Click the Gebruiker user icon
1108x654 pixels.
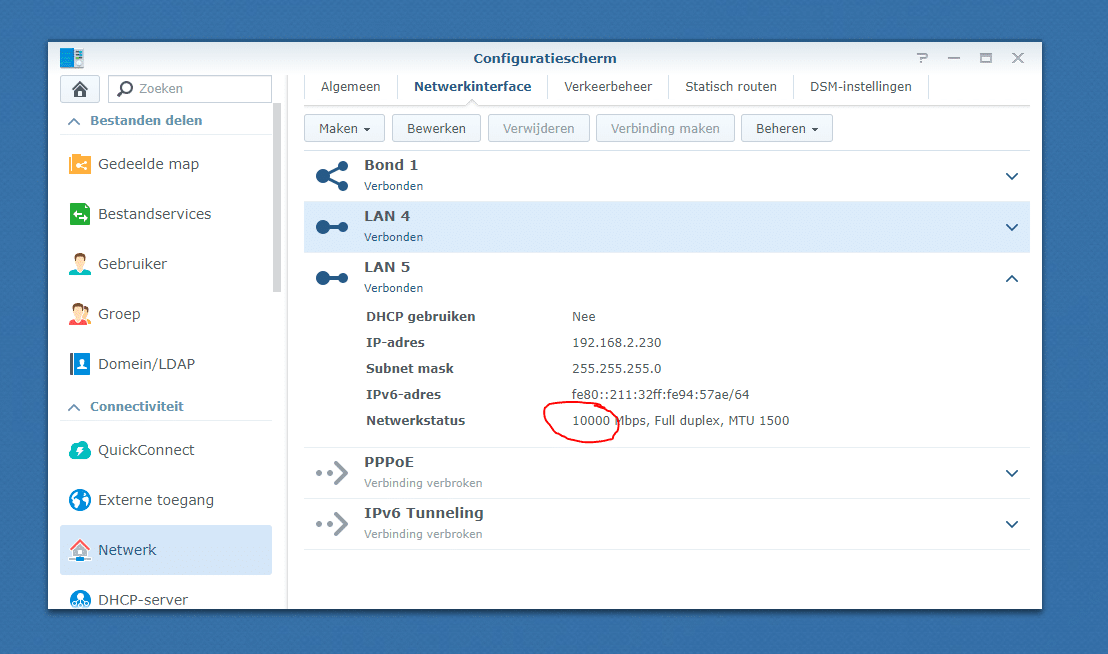coord(80,264)
